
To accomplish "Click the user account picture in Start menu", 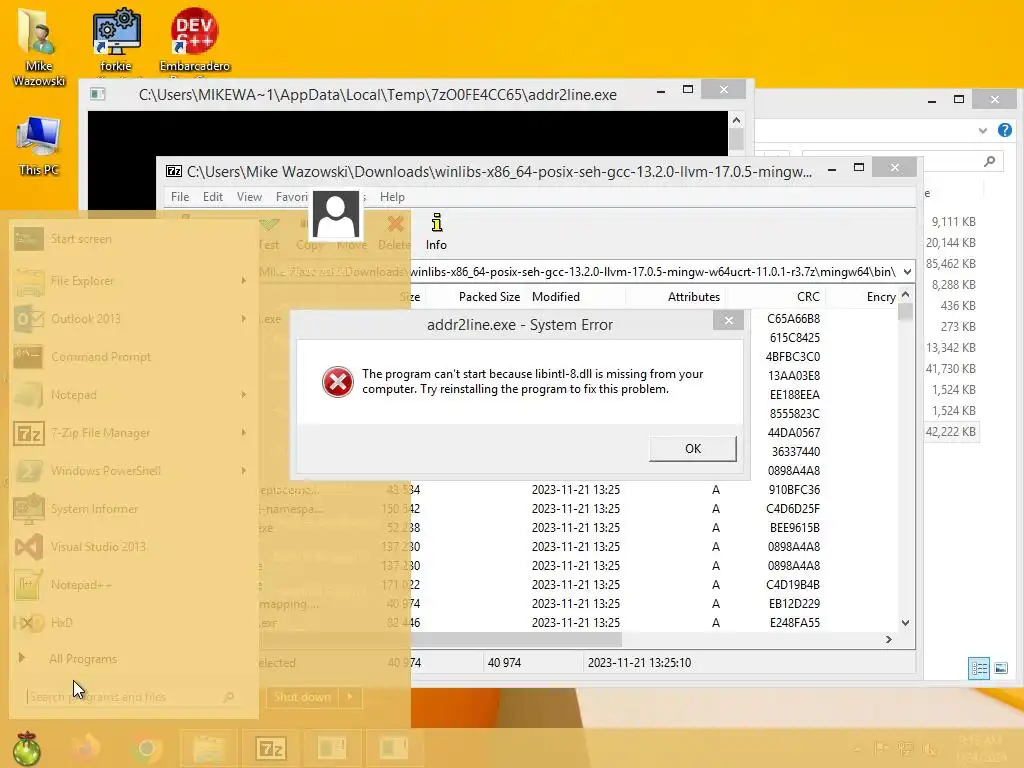I will click(336, 215).
